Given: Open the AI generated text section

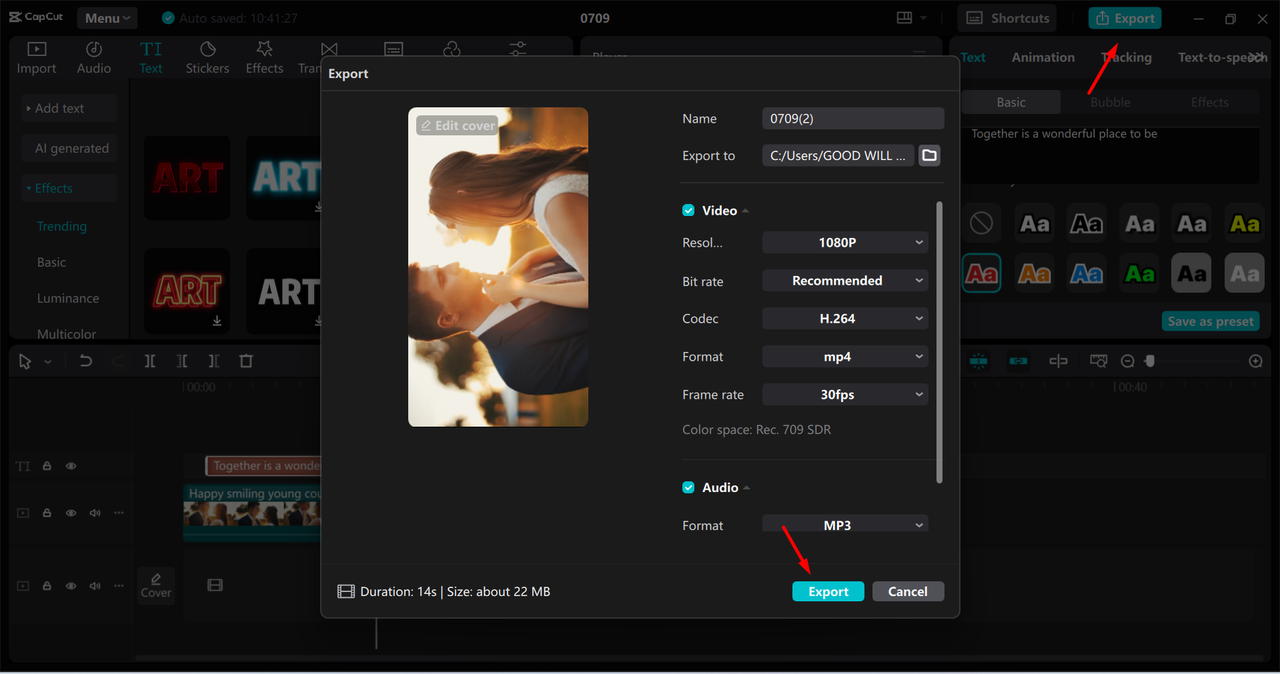Looking at the screenshot, I should [70, 148].
